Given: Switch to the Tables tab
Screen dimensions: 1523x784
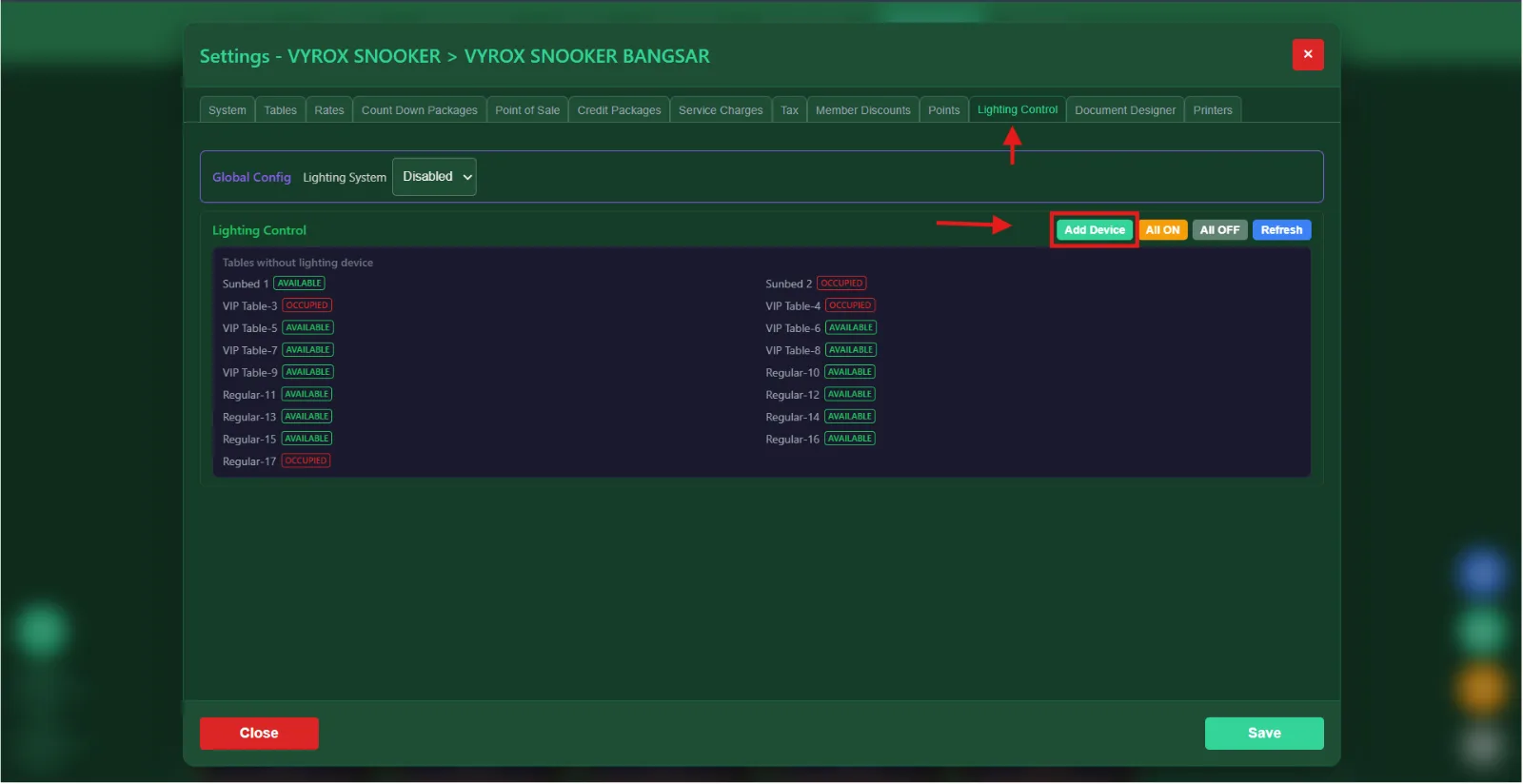Looking at the screenshot, I should (x=281, y=110).
